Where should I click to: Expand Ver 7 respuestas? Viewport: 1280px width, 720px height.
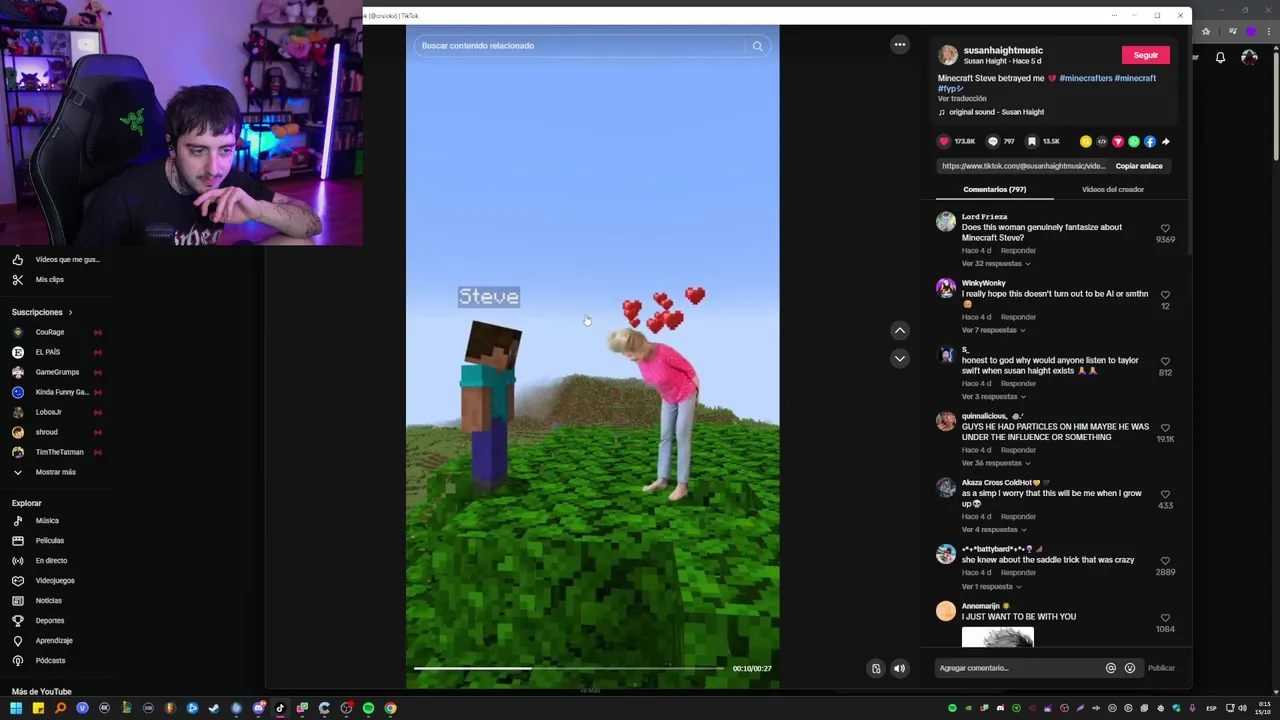[994, 330]
